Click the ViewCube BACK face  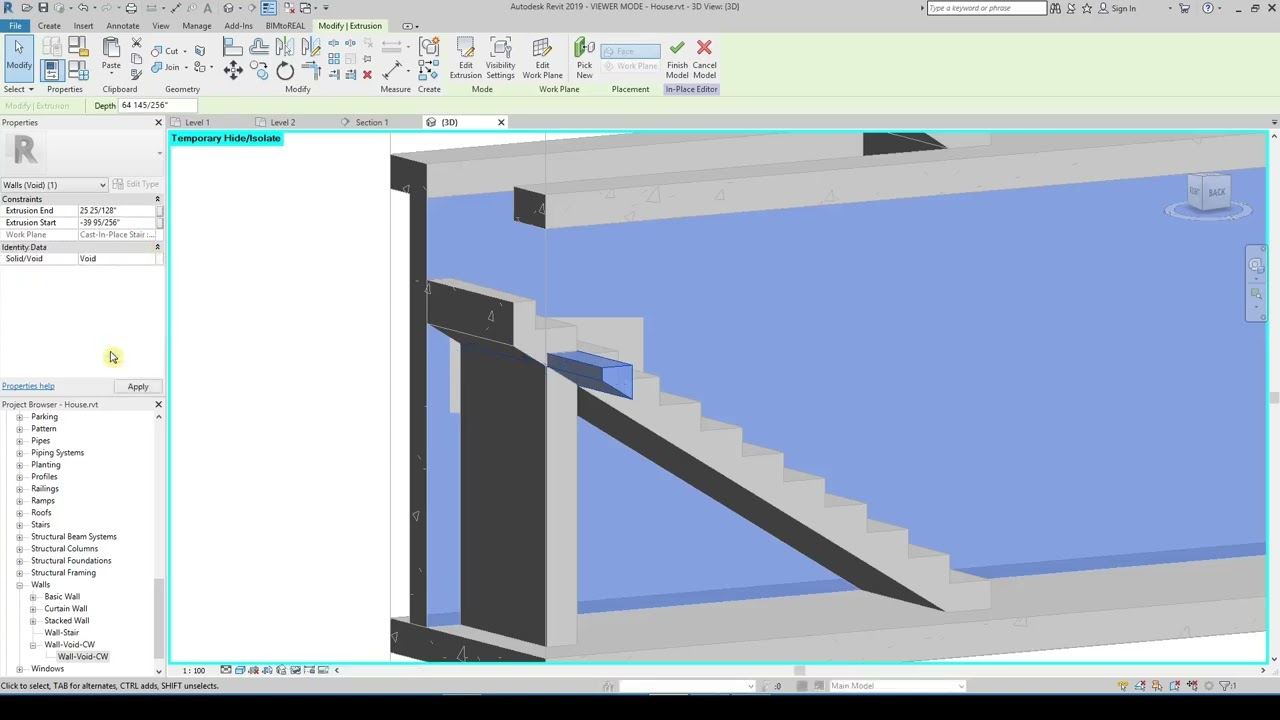pos(1216,192)
